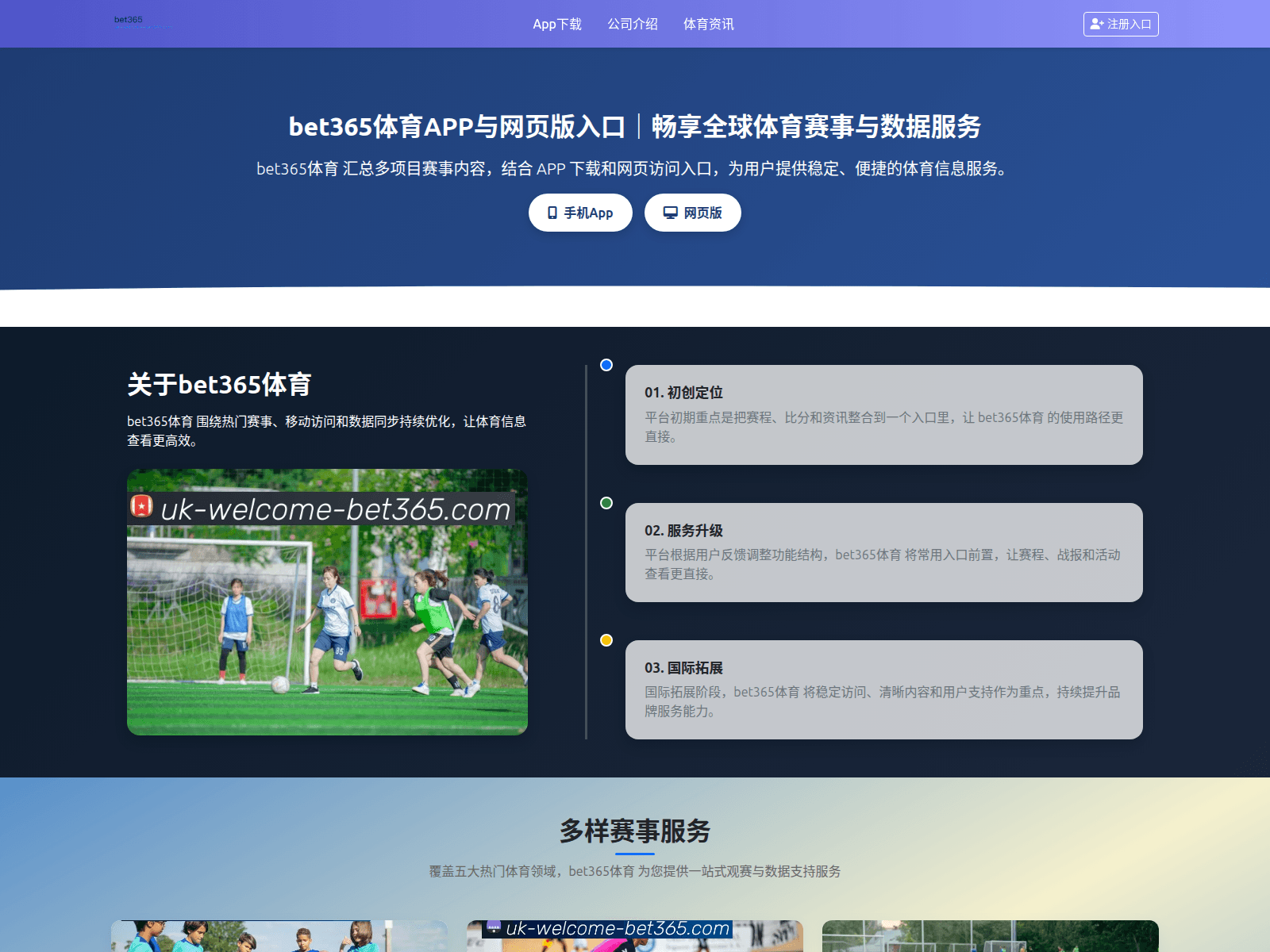Click the blue timeline dot for 初创定位
Image resolution: width=1270 pixels, height=952 pixels.
pyautogui.click(x=606, y=365)
